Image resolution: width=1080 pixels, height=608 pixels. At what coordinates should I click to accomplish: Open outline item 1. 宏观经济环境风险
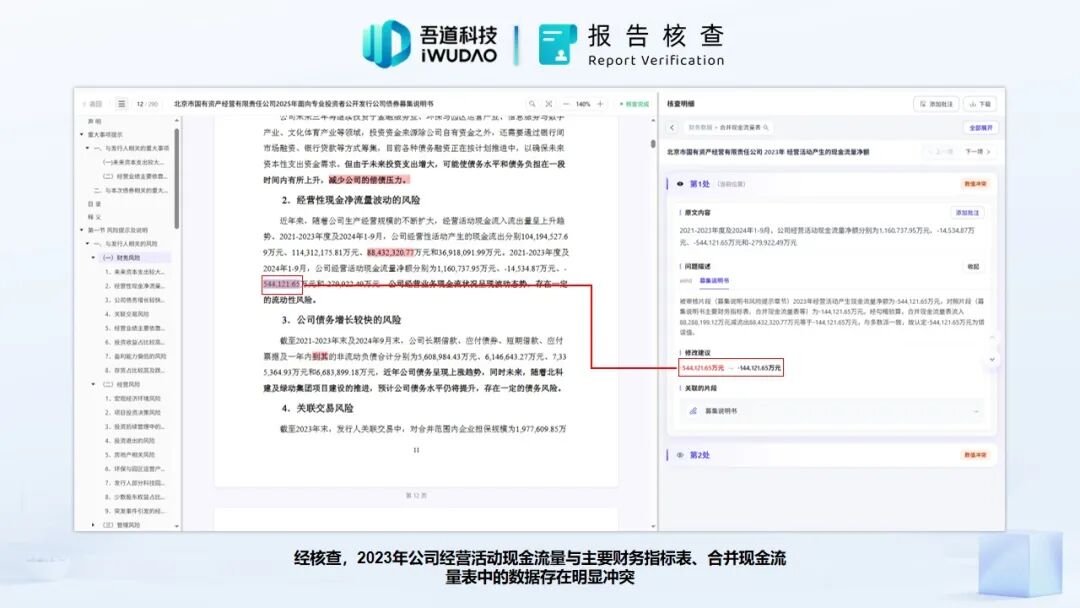pyautogui.click(x=132, y=399)
